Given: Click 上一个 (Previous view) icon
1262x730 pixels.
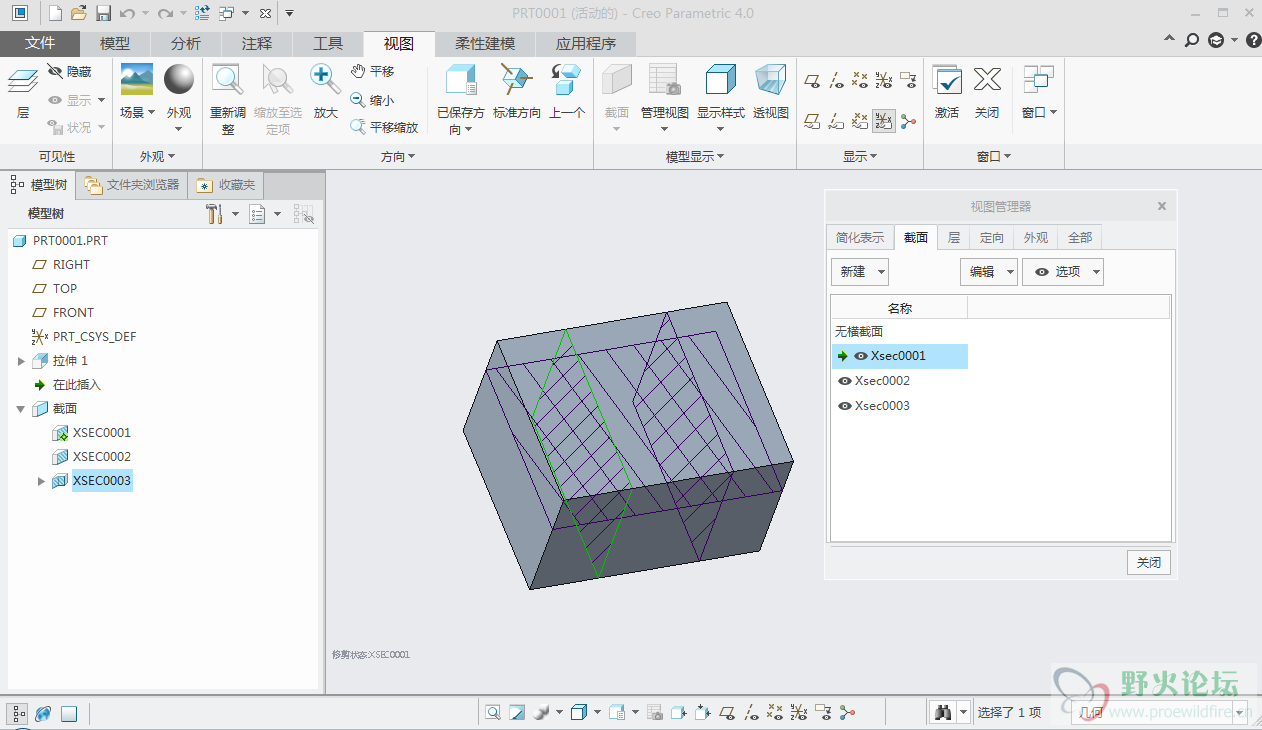Looking at the screenshot, I should point(567,91).
